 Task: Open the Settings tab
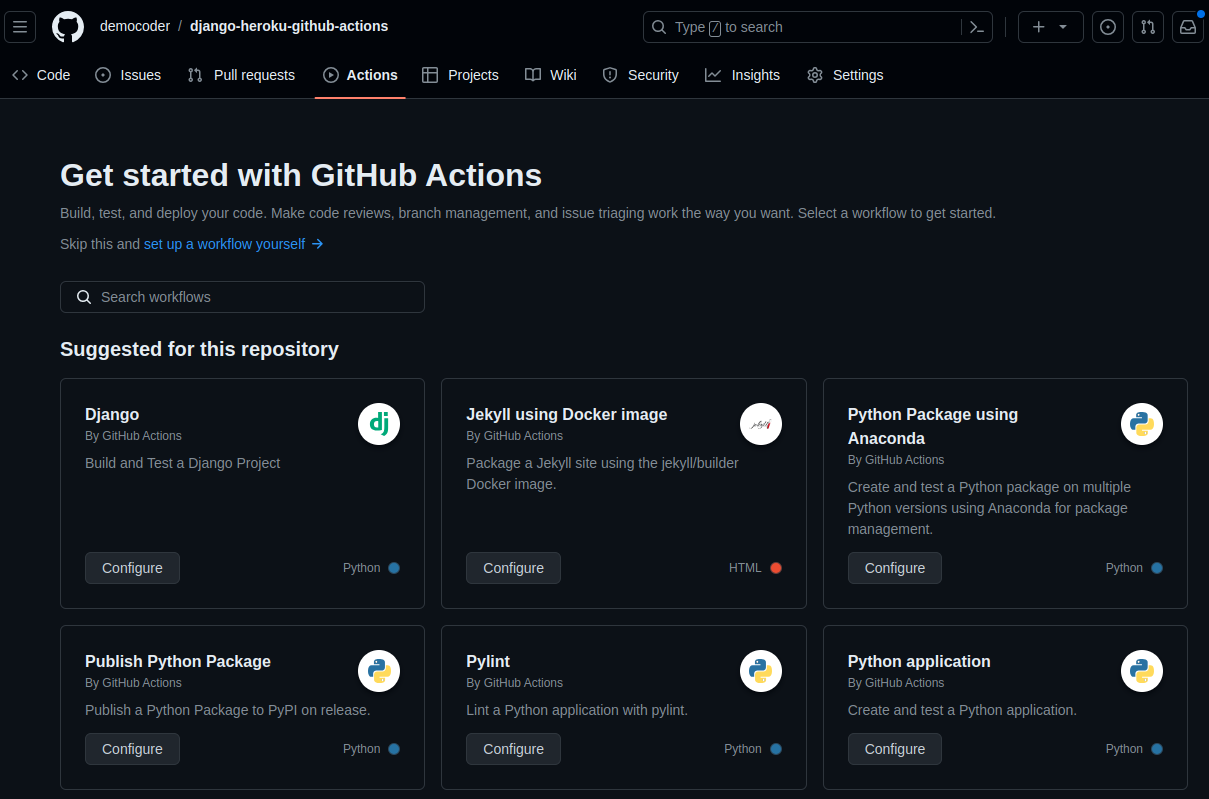coord(845,75)
